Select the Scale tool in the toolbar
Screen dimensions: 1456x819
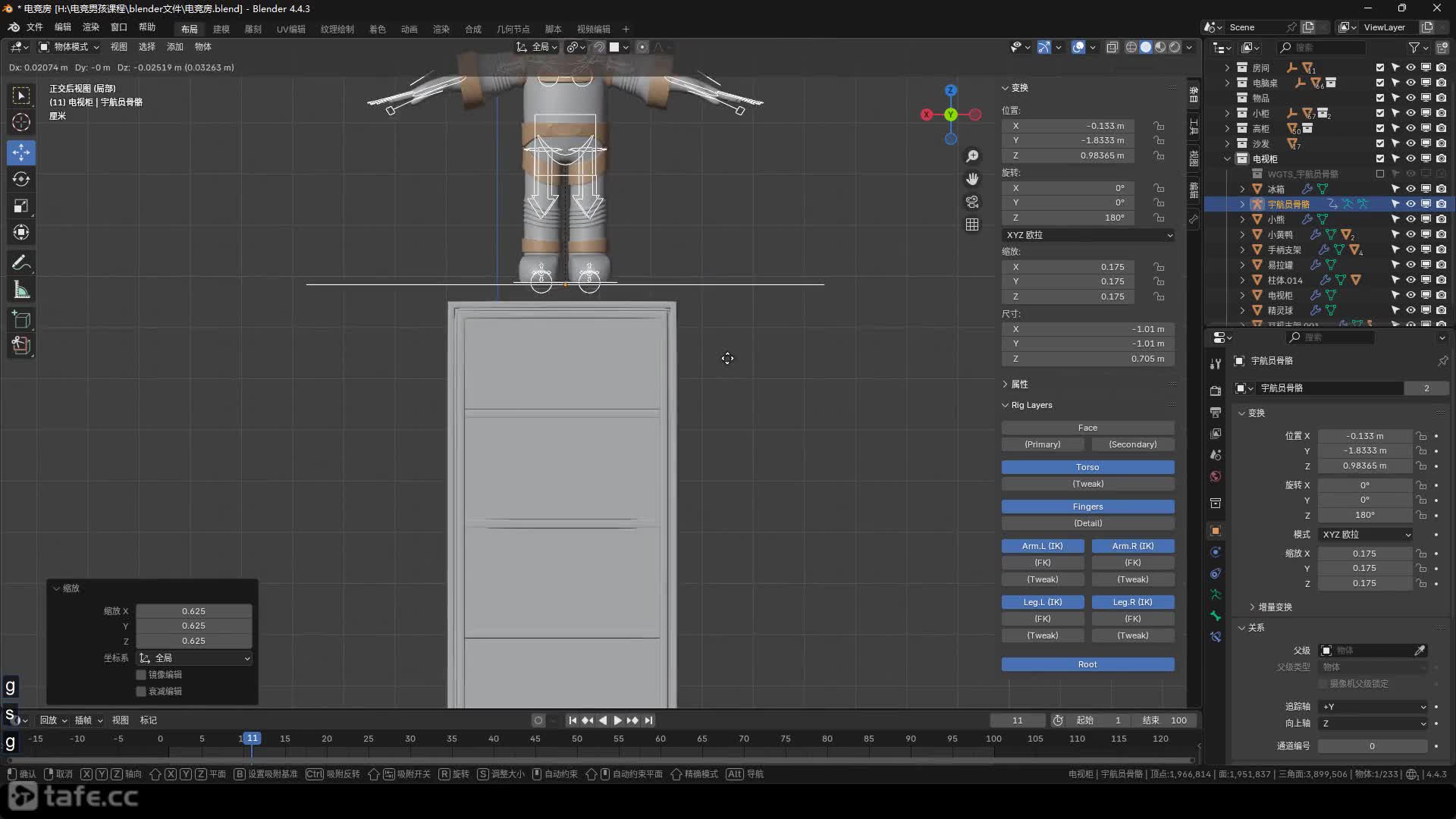pyautogui.click(x=21, y=206)
